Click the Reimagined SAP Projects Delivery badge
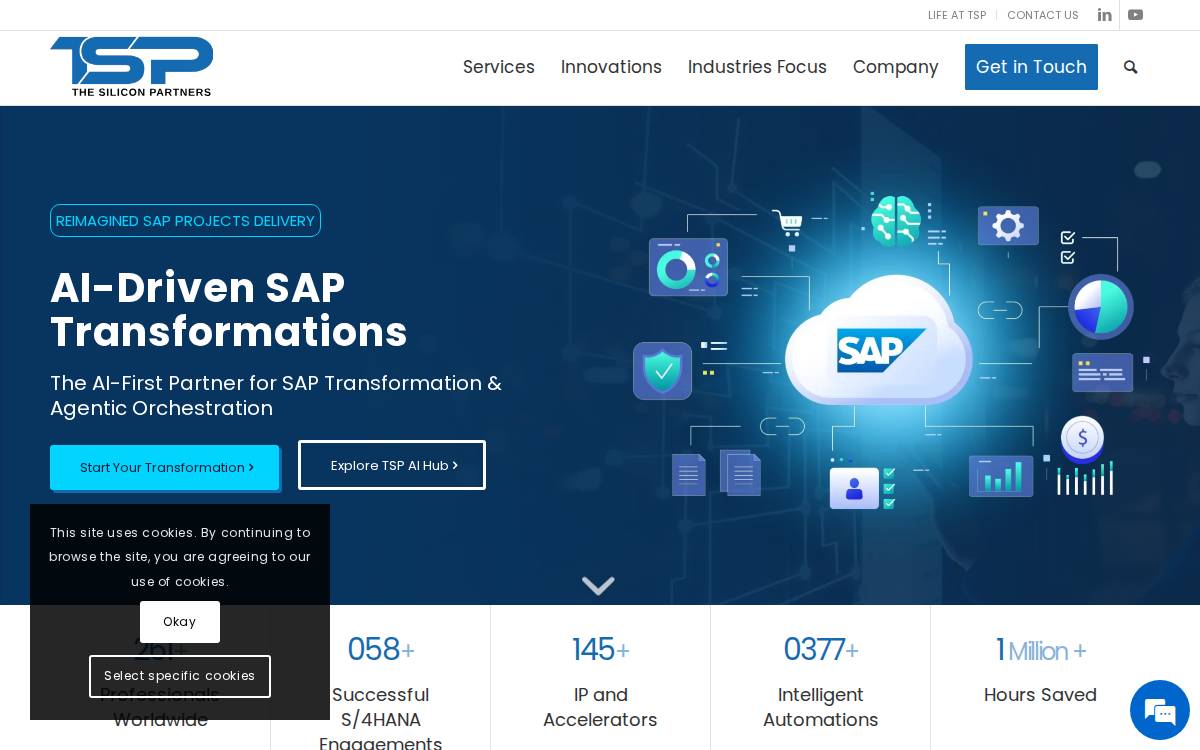The width and height of the screenshot is (1200, 750). point(185,221)
